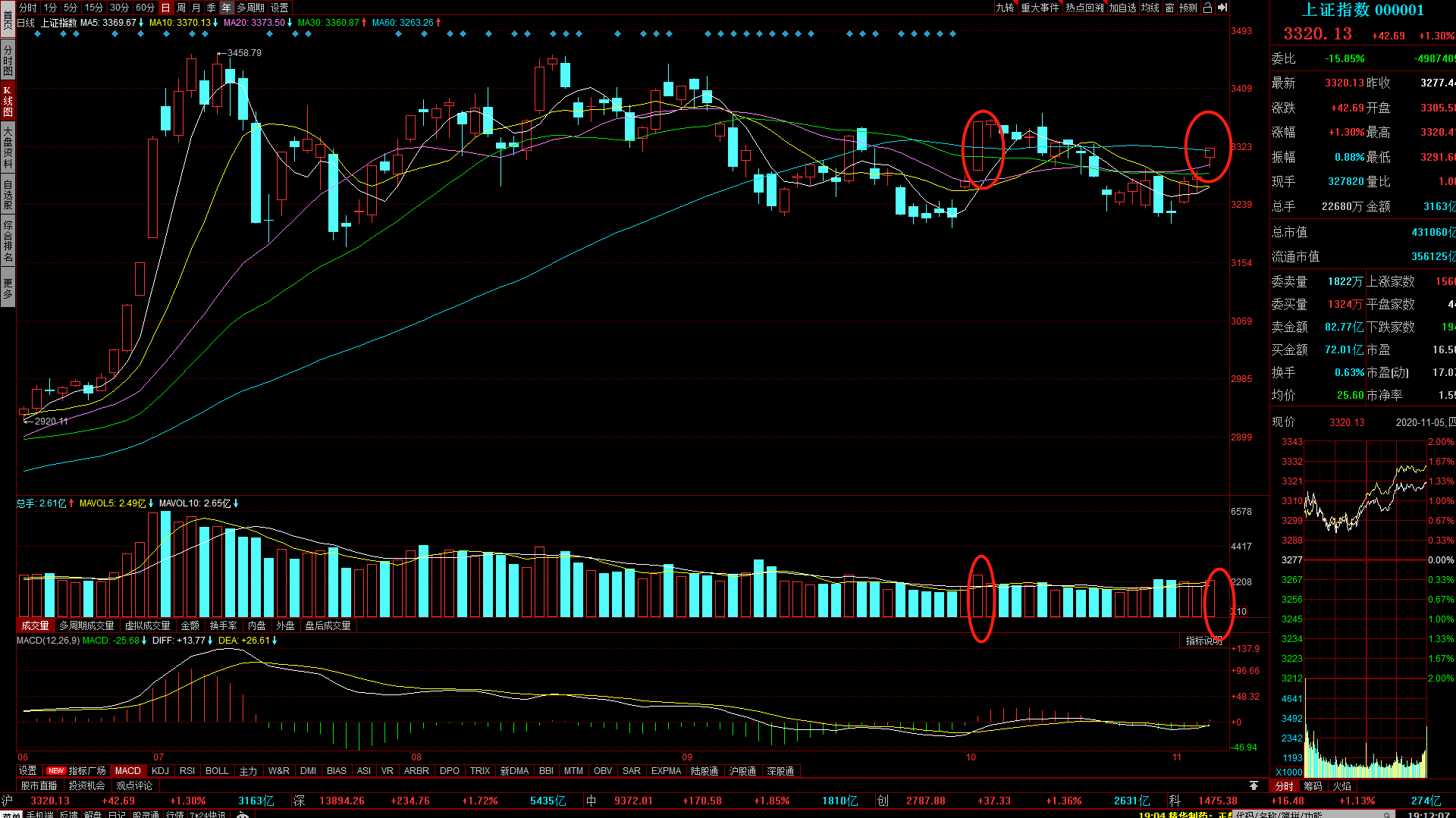Select the 换手率 tab
1456x818 pixels.
coord(223,625)
